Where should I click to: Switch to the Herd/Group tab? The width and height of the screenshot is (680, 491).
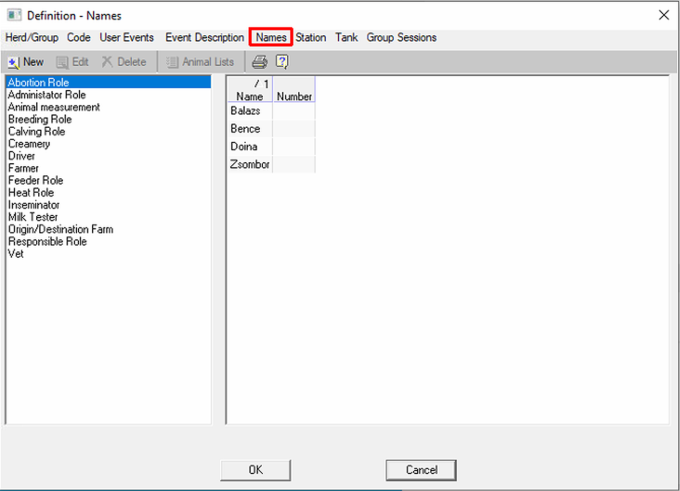[x=32, y=37]
